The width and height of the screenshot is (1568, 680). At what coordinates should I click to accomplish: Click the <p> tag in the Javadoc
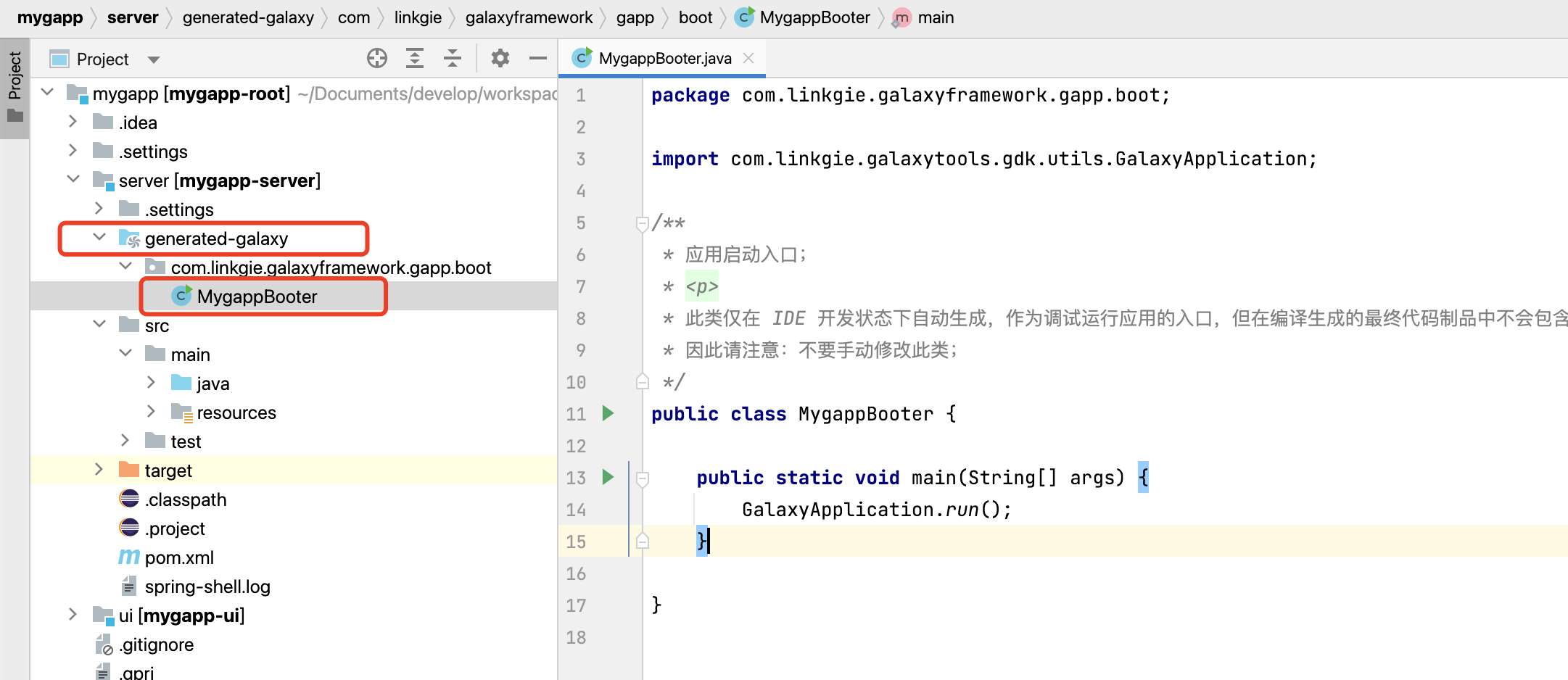(702, 287)
